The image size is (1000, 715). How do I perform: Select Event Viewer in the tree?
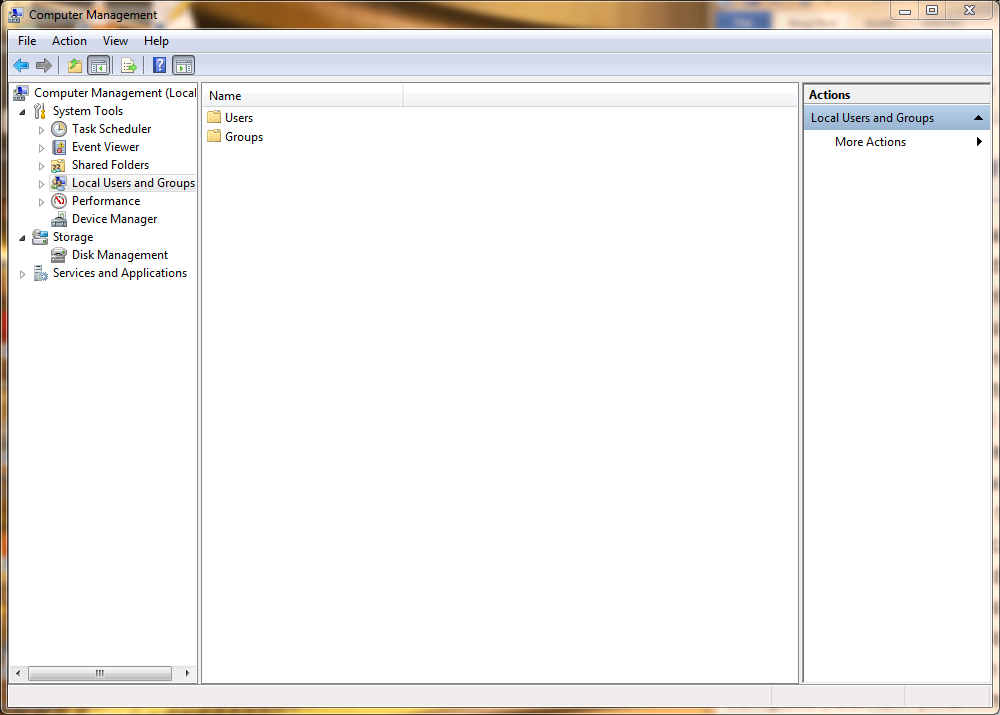105,147
